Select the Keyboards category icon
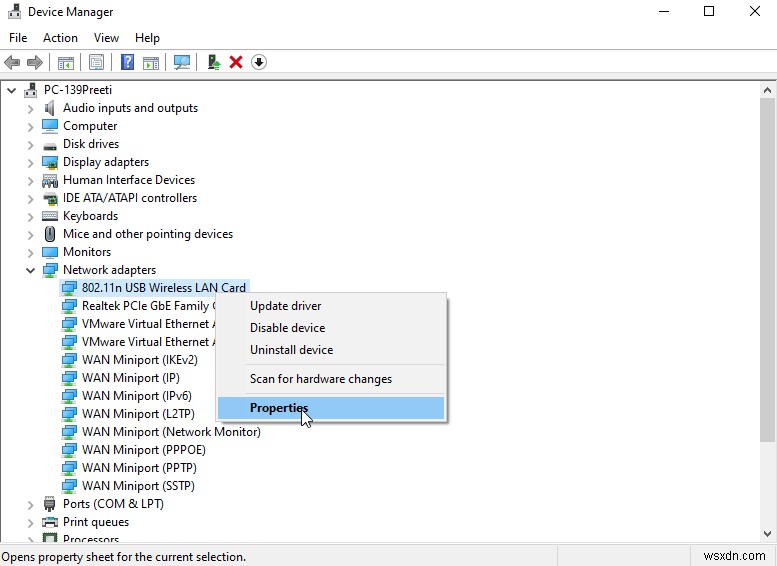777x566 pixels. tap(50, 216)
